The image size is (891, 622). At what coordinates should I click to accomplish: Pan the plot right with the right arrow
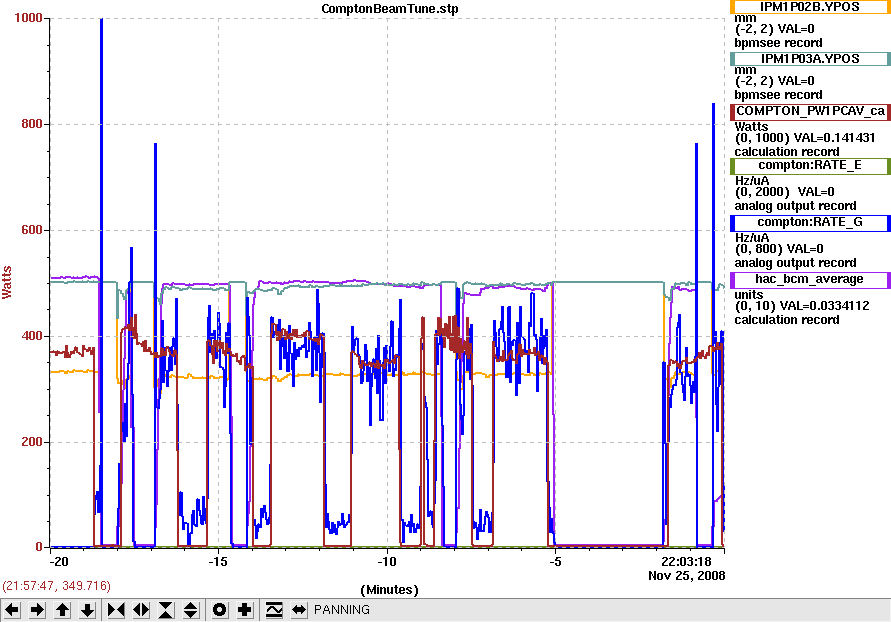[37, 610]
